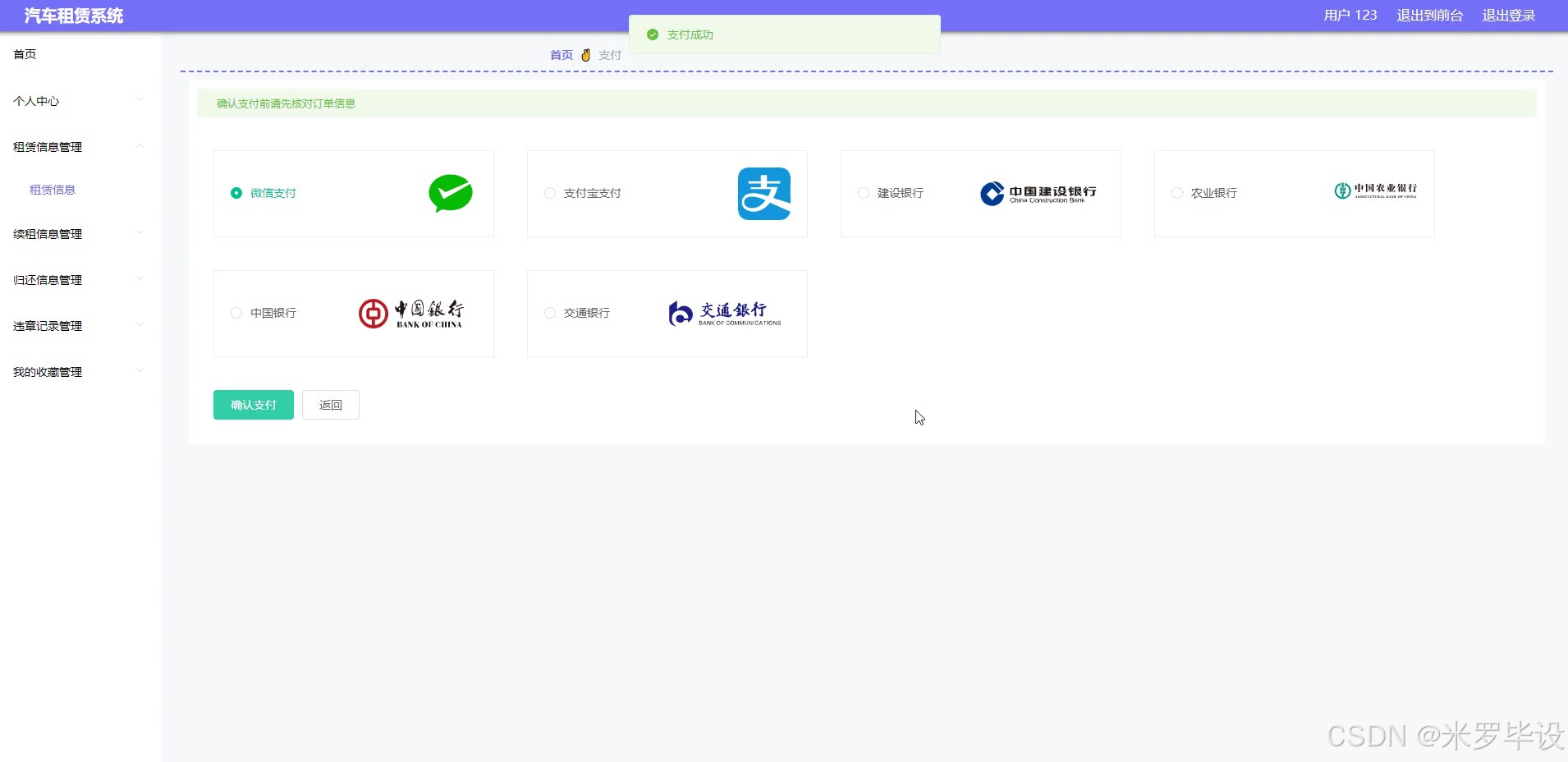Click the WeChat Pay green logo
This screenshot has height=762, width=1568.
(451, 194)
